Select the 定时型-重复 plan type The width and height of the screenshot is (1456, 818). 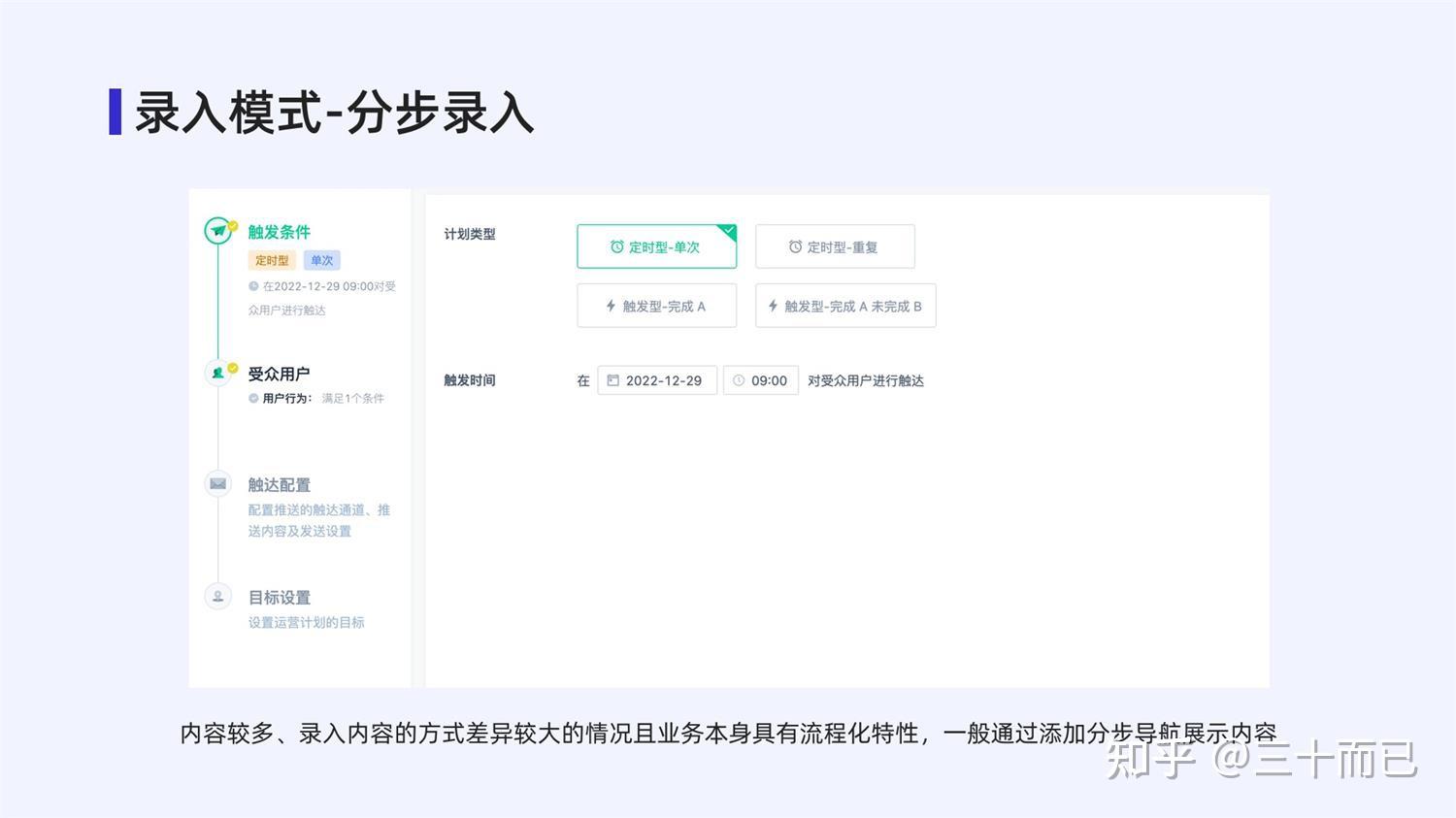[x=835, y=246]
